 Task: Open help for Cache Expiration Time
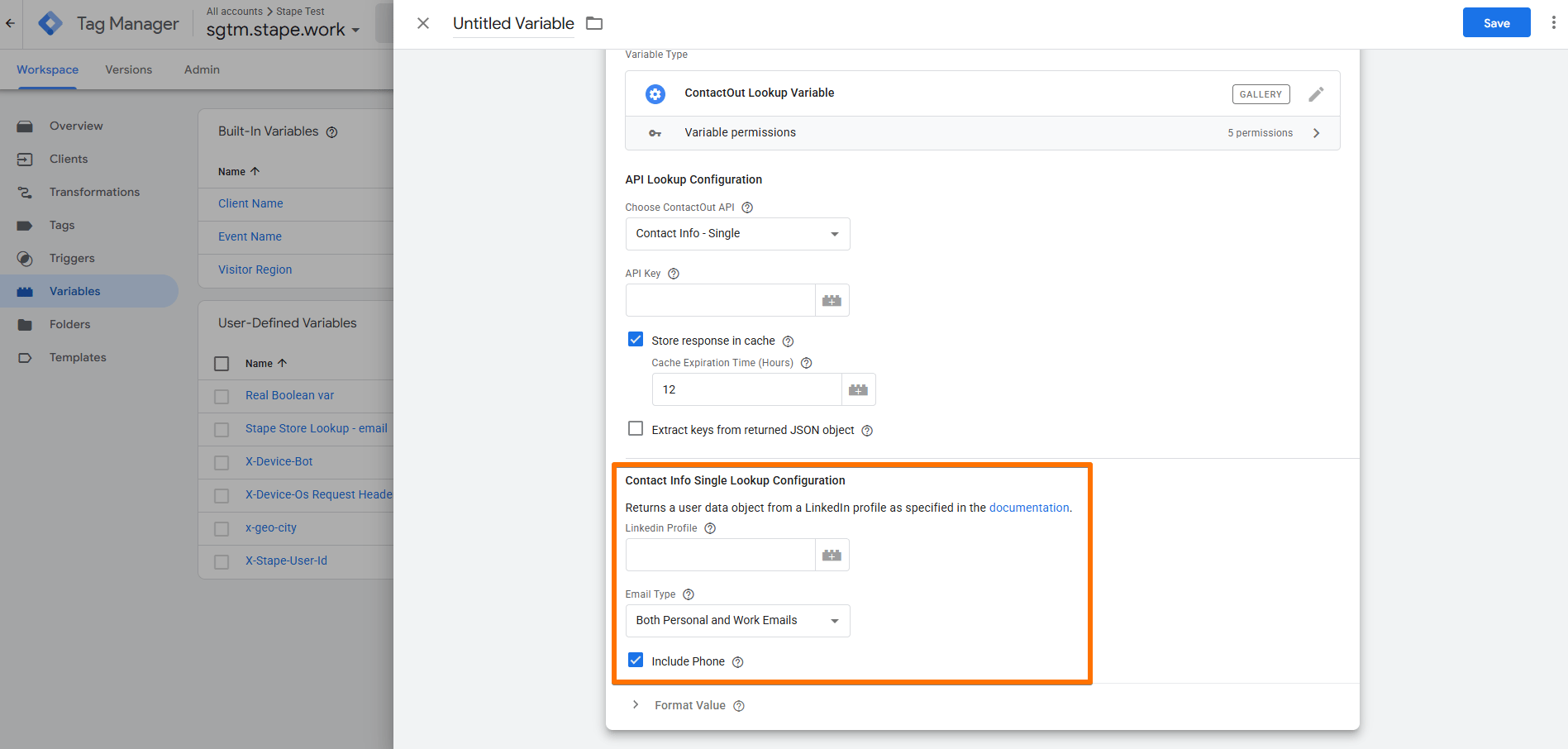coord(807,363)
